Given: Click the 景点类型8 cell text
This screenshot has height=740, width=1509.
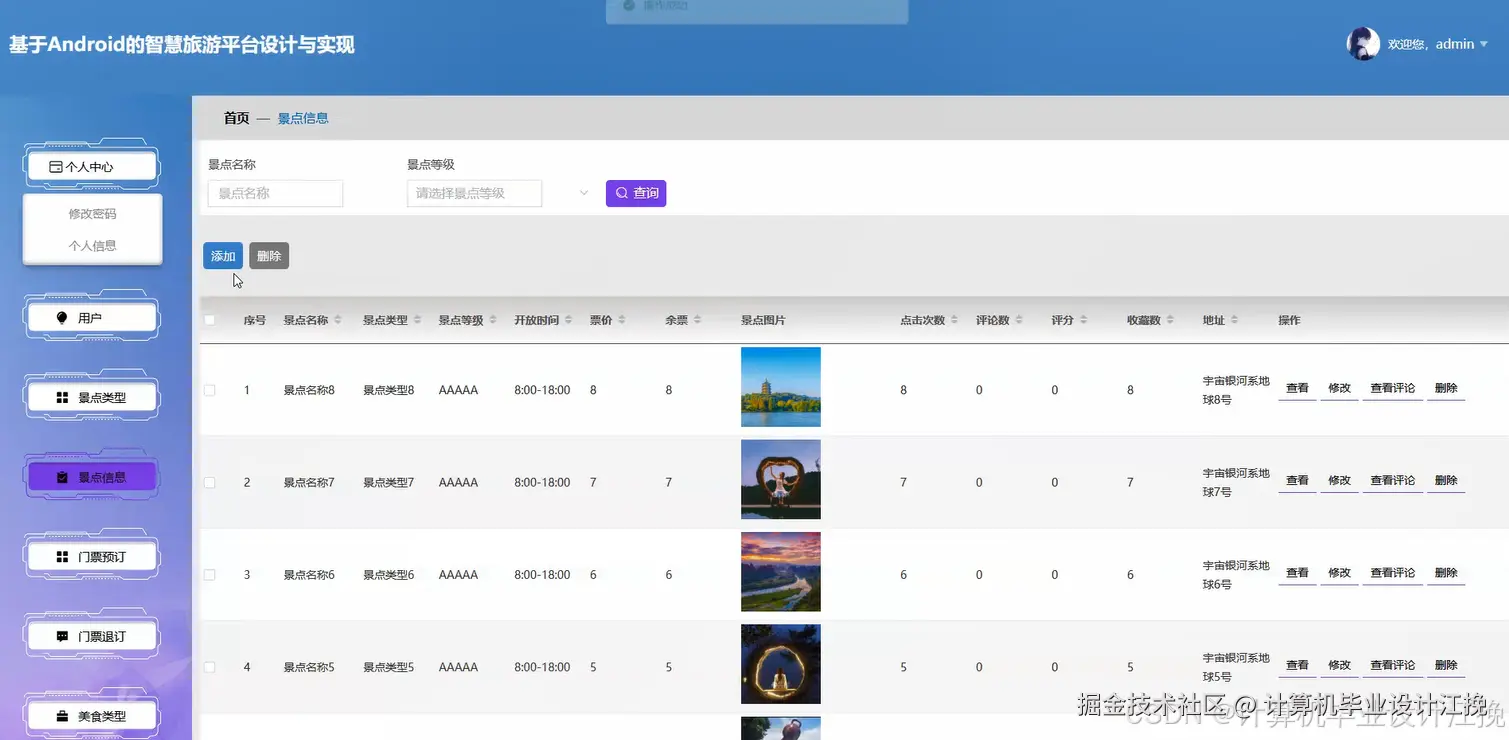Looking at the screenshot, I should click(x=388, y=390).
